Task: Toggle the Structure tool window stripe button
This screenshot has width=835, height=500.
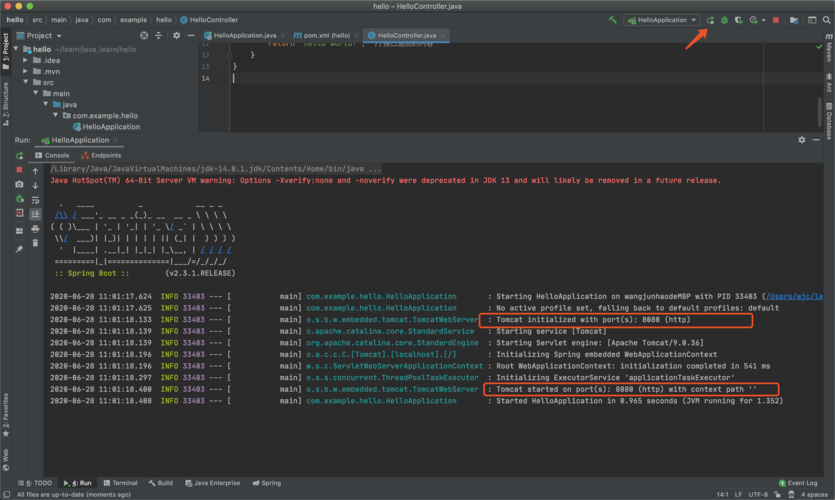Action: [x=6, y=103]
